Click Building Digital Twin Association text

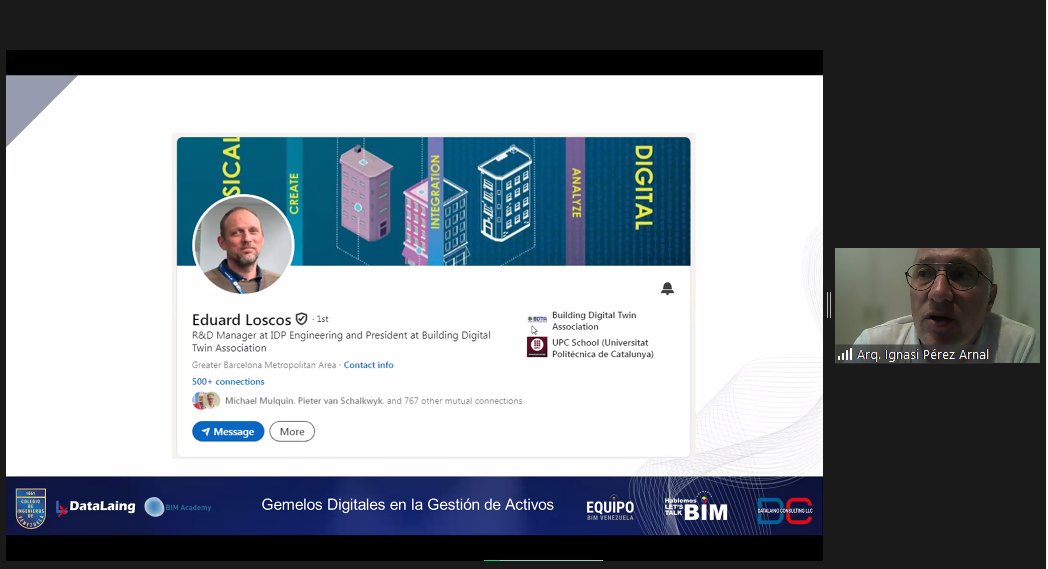[594, 321]
